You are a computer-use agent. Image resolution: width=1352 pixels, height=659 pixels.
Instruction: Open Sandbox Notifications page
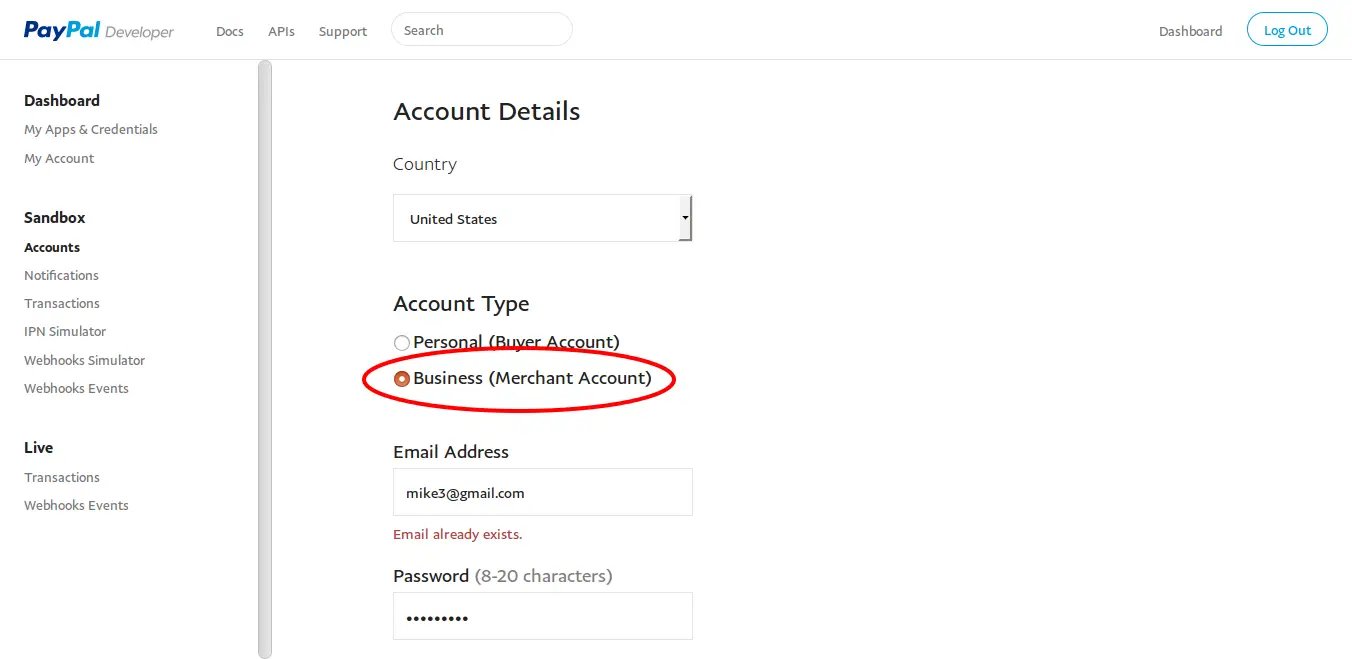(x=61, y=275)
